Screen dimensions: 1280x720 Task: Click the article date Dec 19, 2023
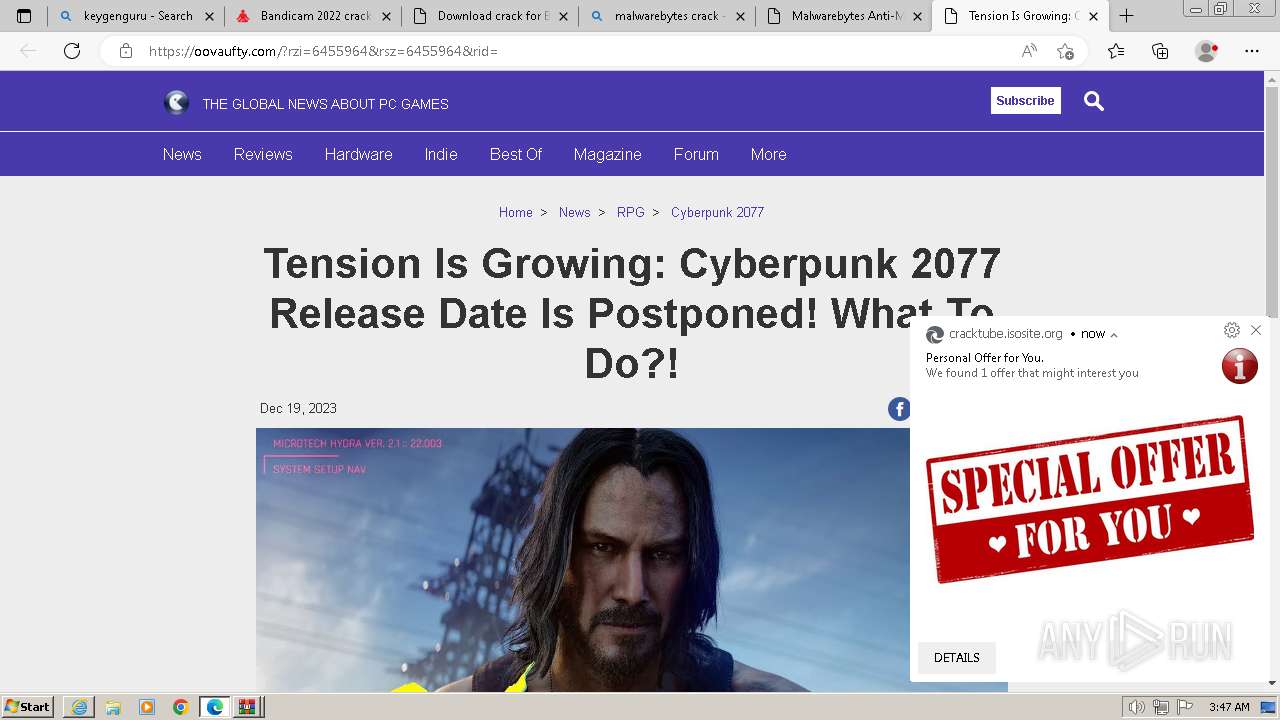[298, 408]
